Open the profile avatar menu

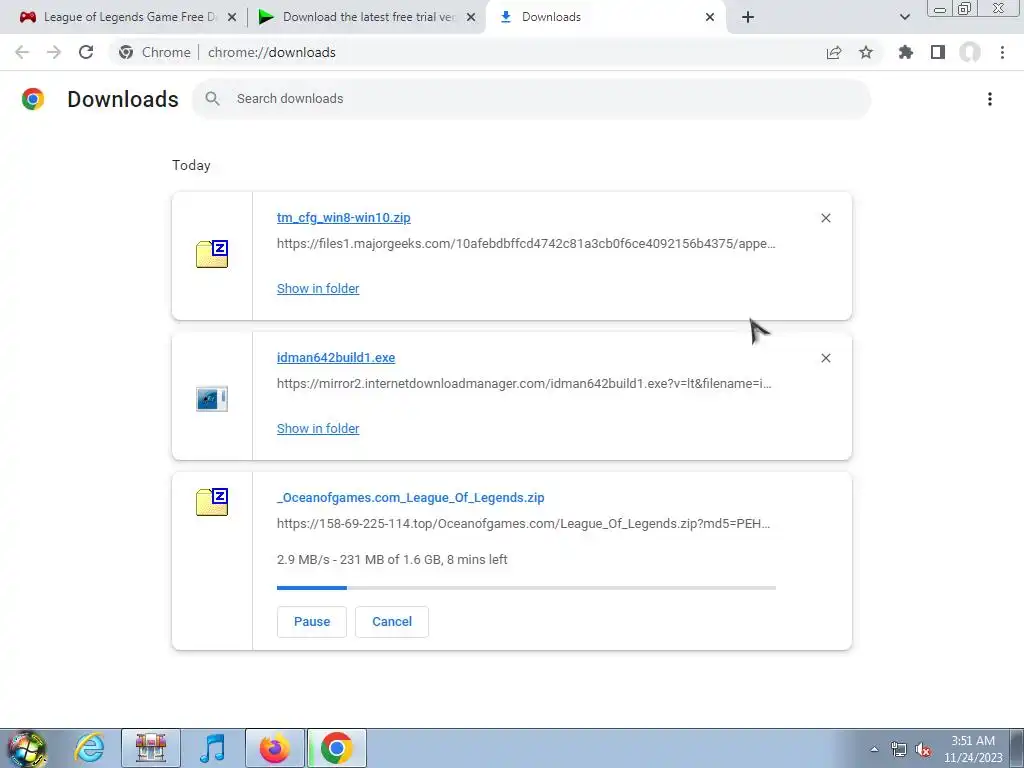tap(970, 52)
